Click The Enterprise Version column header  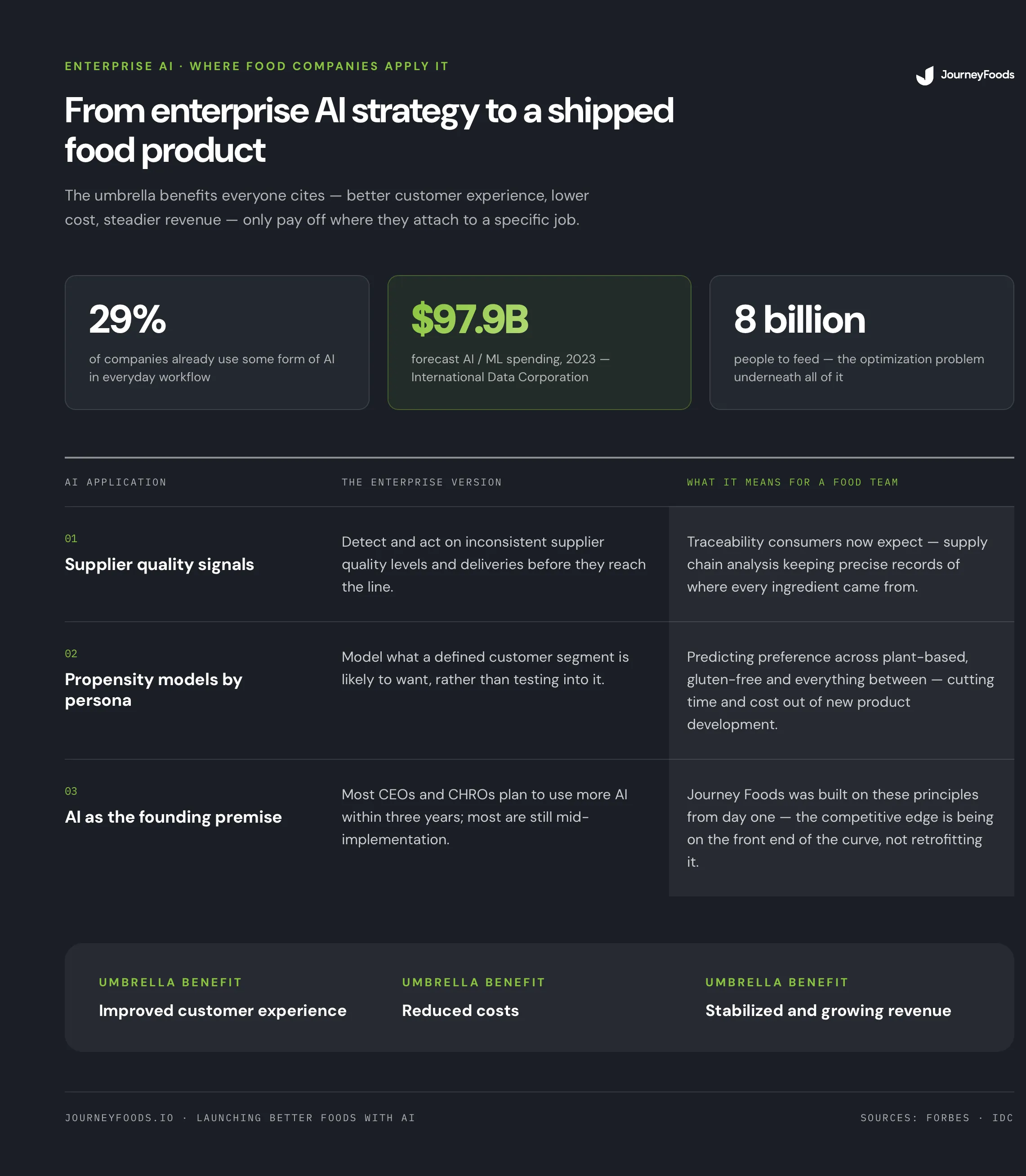coord(421,482)
